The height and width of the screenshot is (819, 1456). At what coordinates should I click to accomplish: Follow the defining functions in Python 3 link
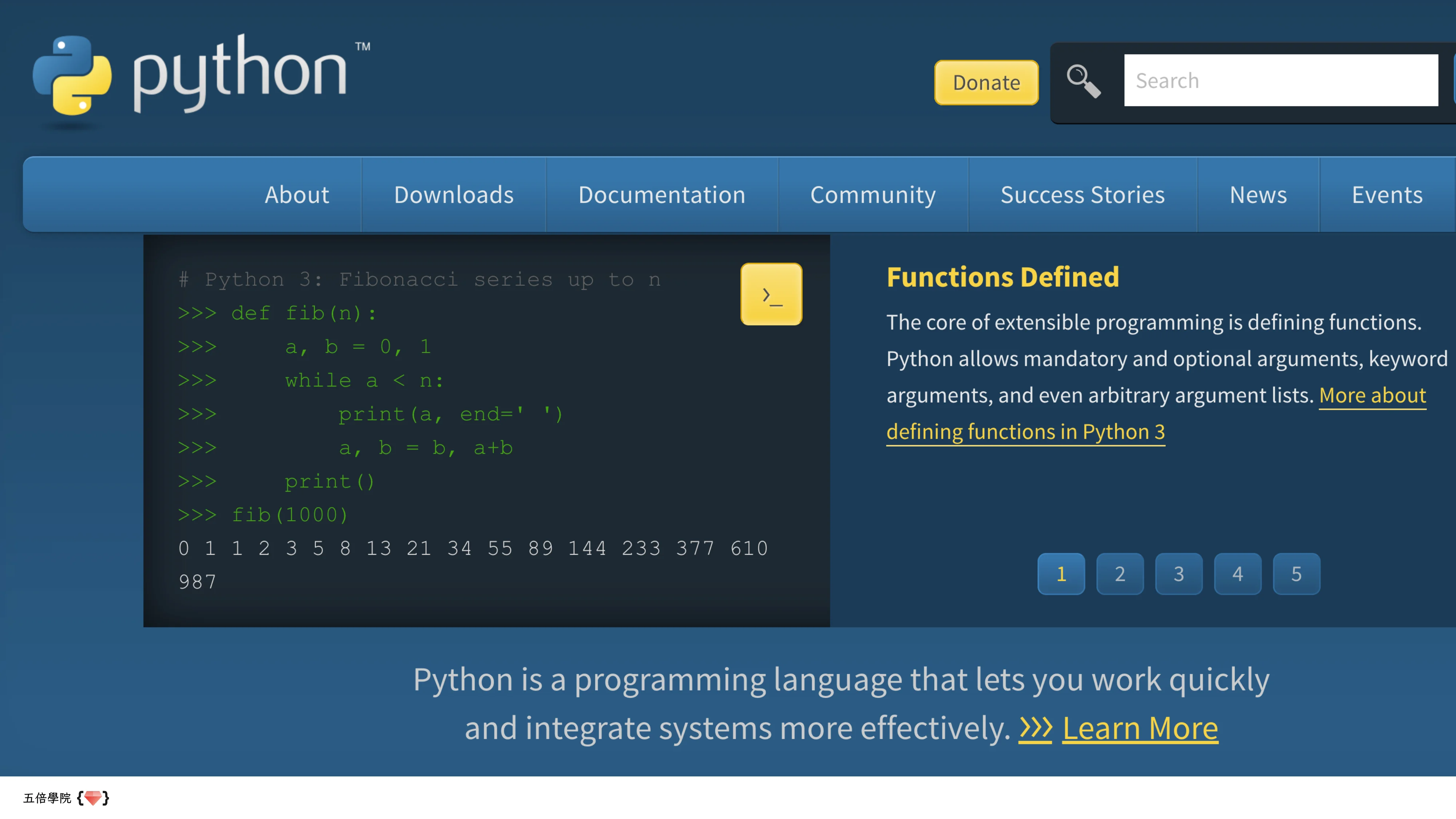click(x=1026, y=431)
